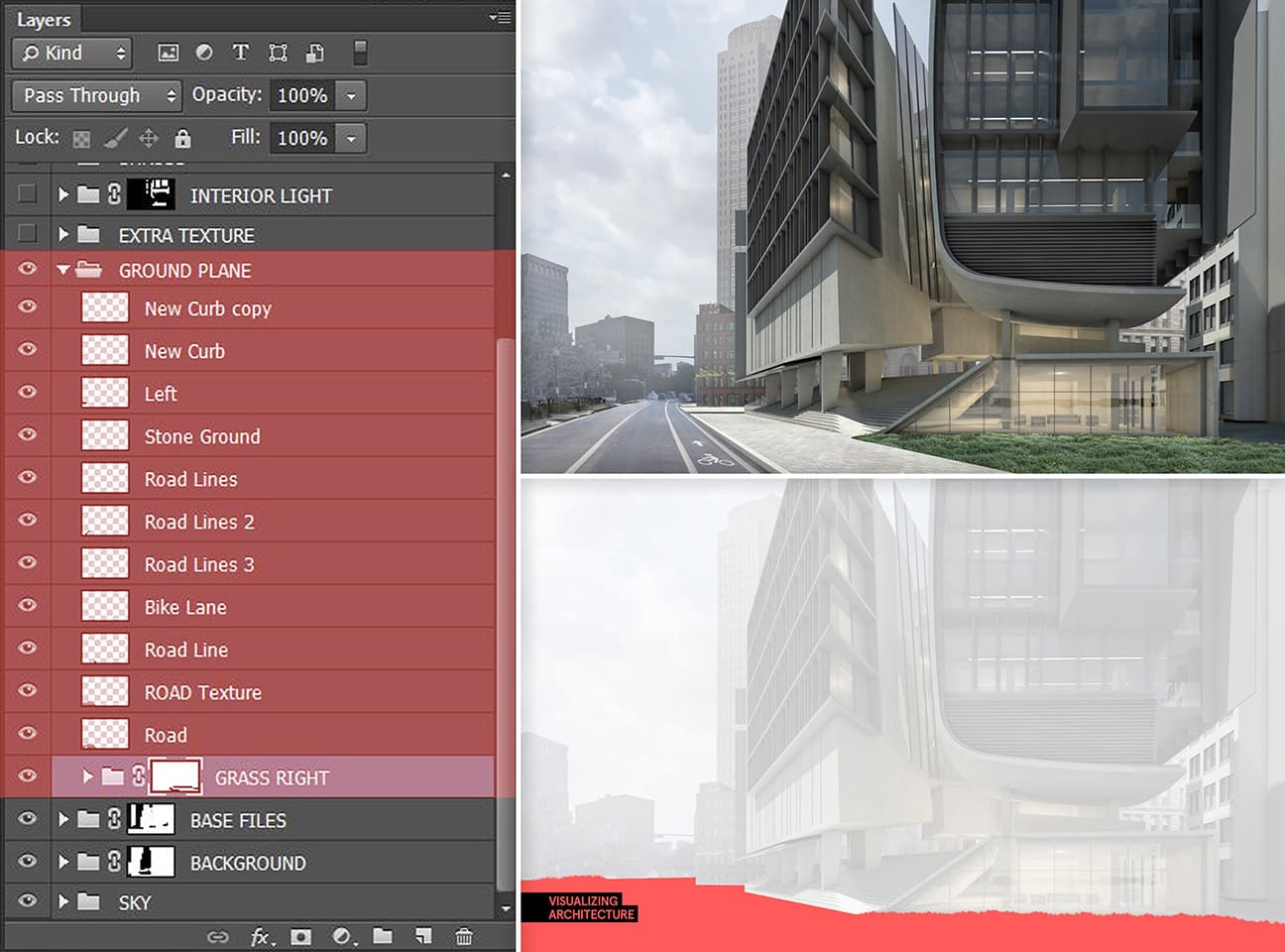This screenshot has width=1285, height=952.
Task: Enable the pixel layer filter icon
Action: coord(169,53)
